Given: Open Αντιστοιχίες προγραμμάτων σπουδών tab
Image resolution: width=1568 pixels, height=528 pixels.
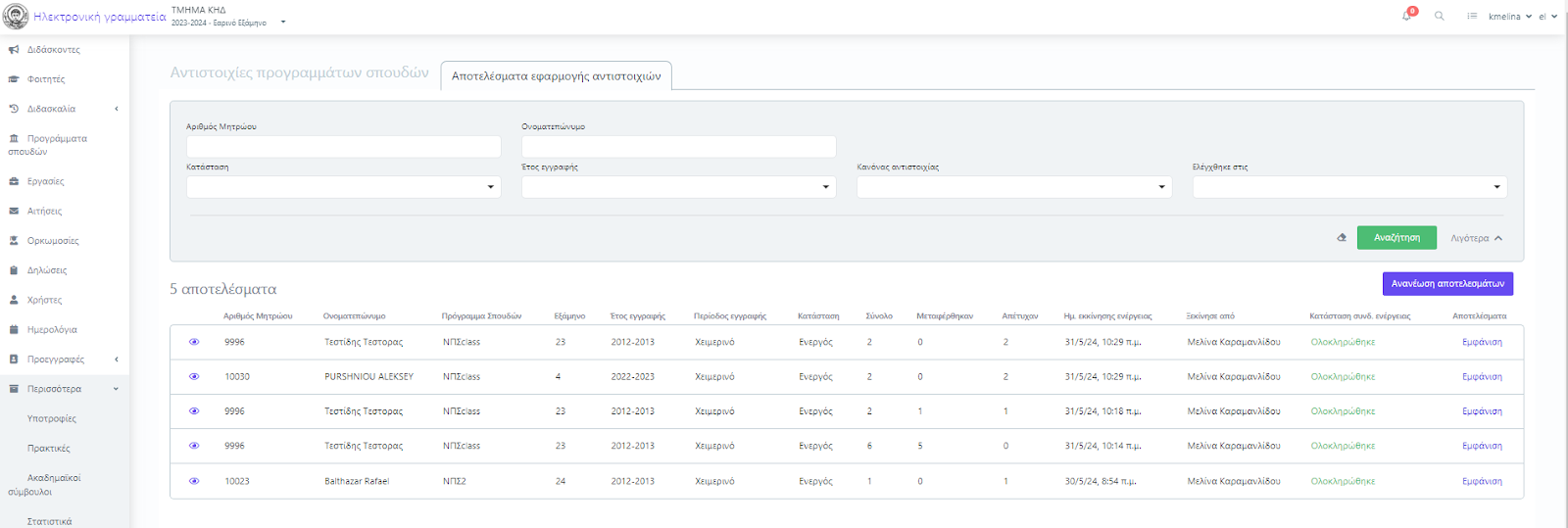Looking at the screenshot, I should [x=300, y=72].
